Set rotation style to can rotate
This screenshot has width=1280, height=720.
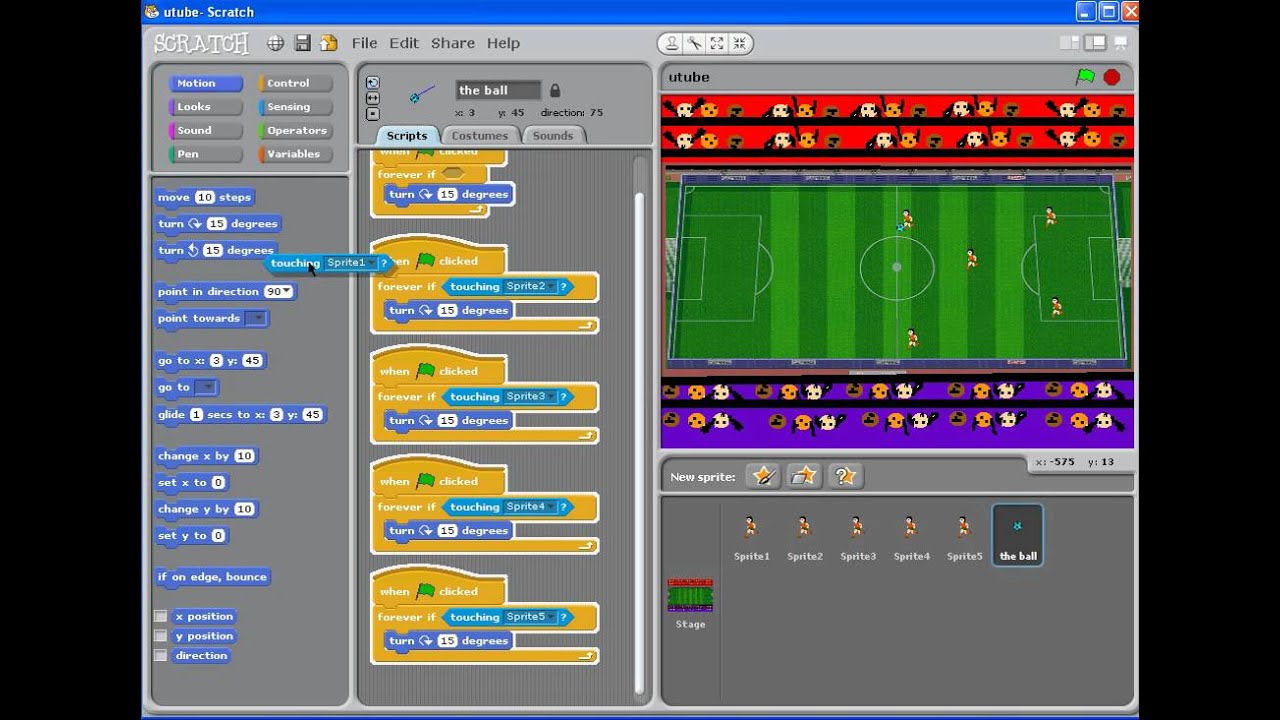coord(373,83)
